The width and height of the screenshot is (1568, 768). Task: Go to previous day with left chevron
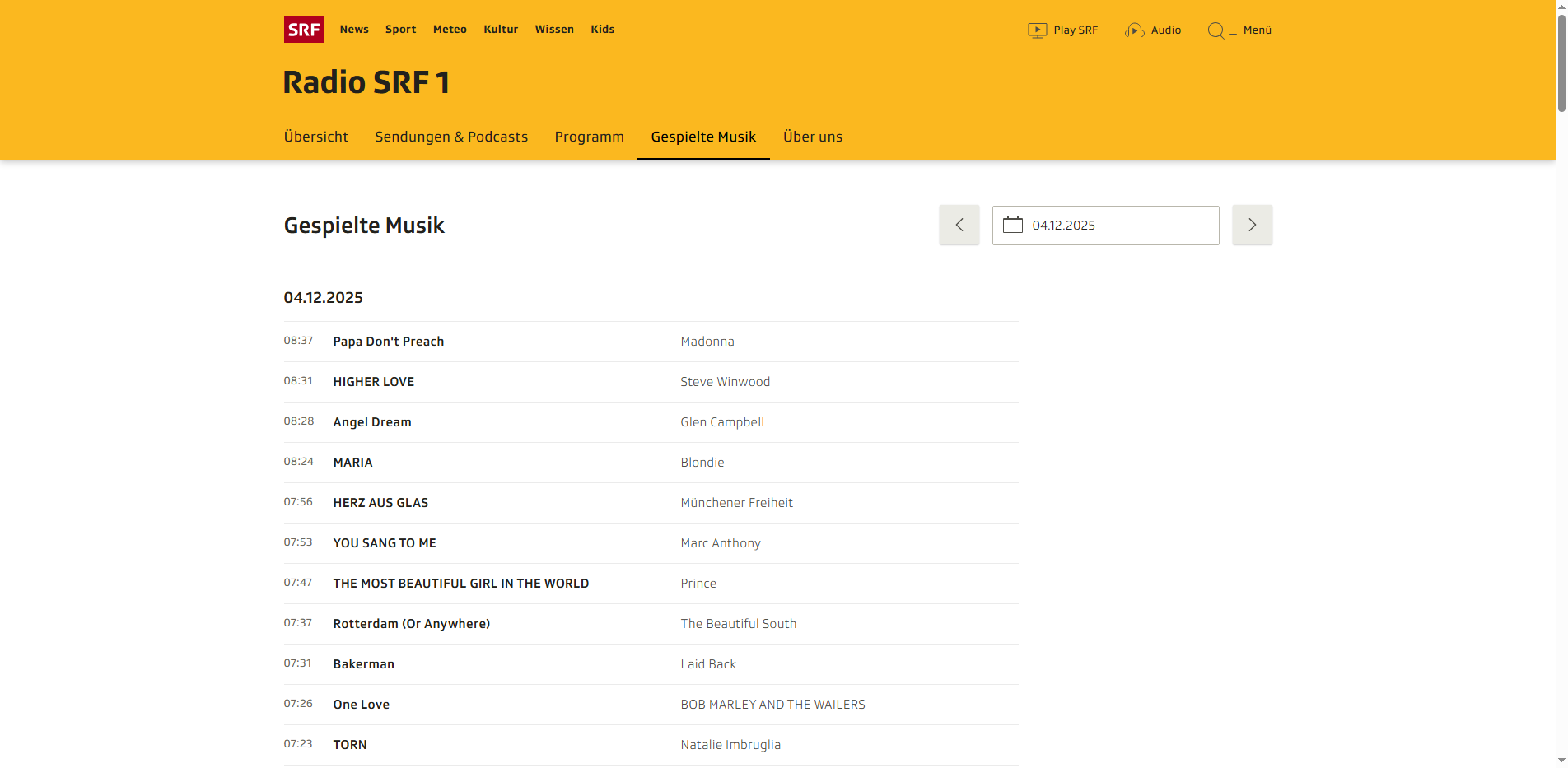pos(959,225)
